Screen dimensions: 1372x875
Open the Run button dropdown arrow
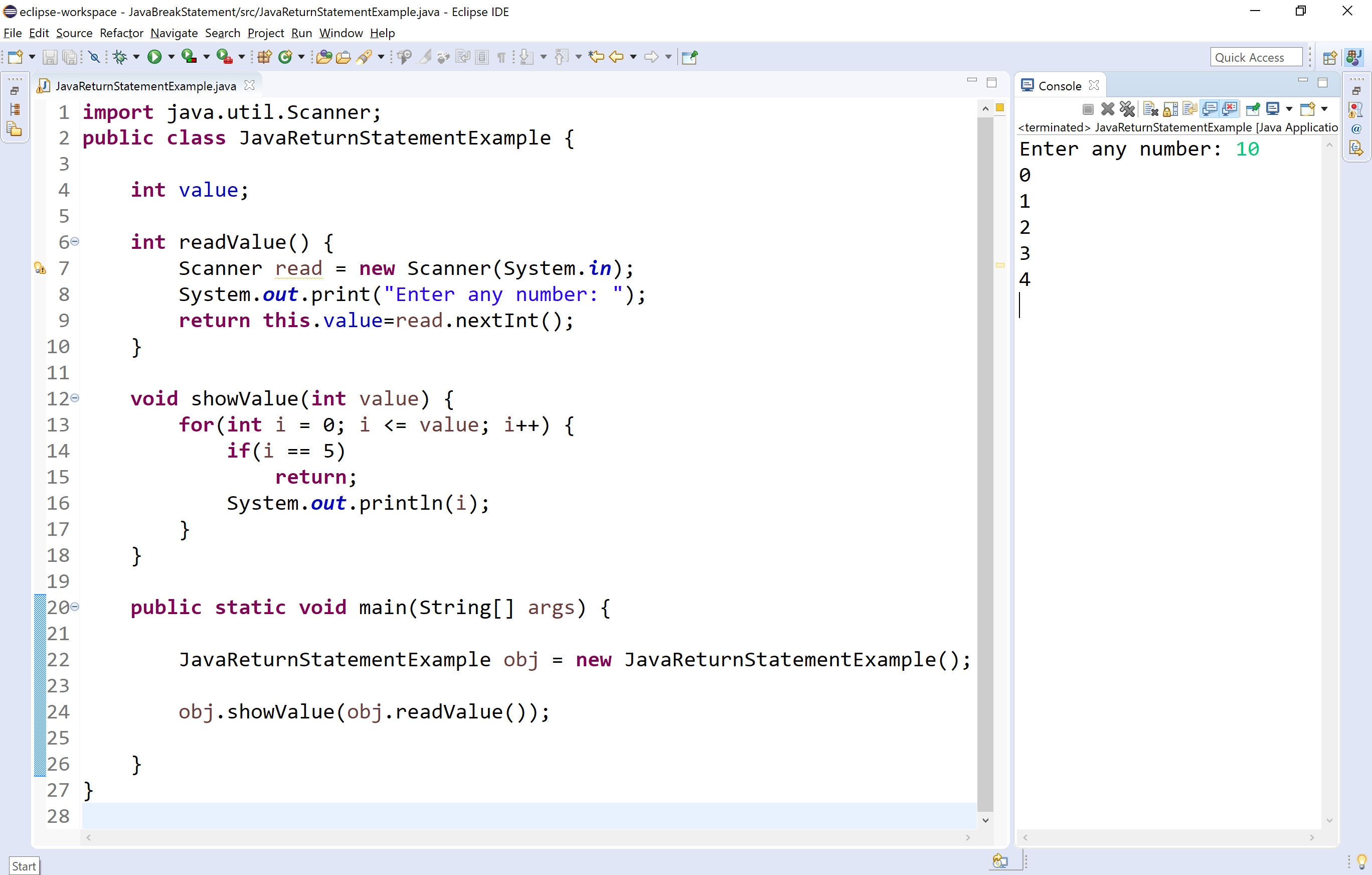[171, 56]
